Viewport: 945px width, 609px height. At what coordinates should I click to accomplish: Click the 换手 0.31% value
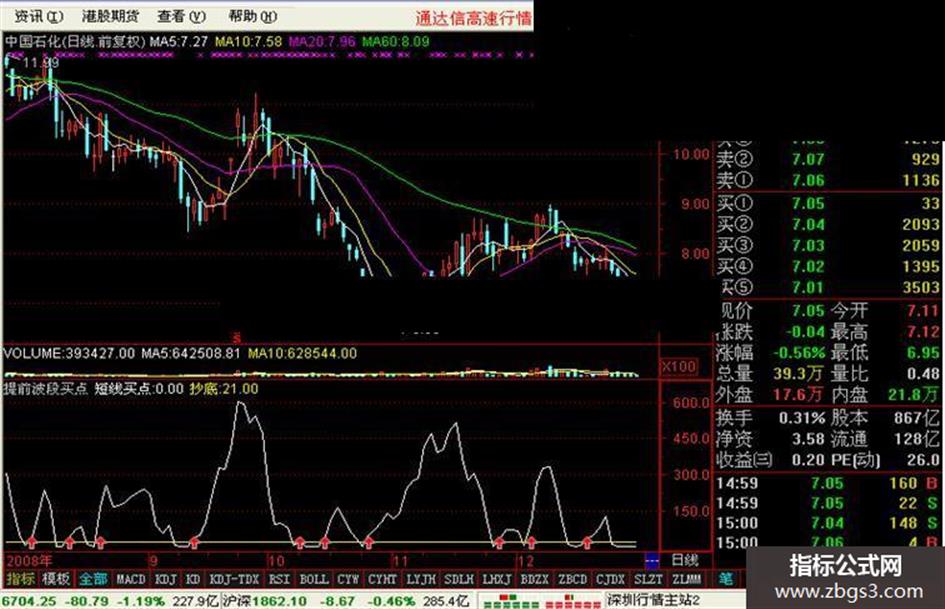coord(802,418)
